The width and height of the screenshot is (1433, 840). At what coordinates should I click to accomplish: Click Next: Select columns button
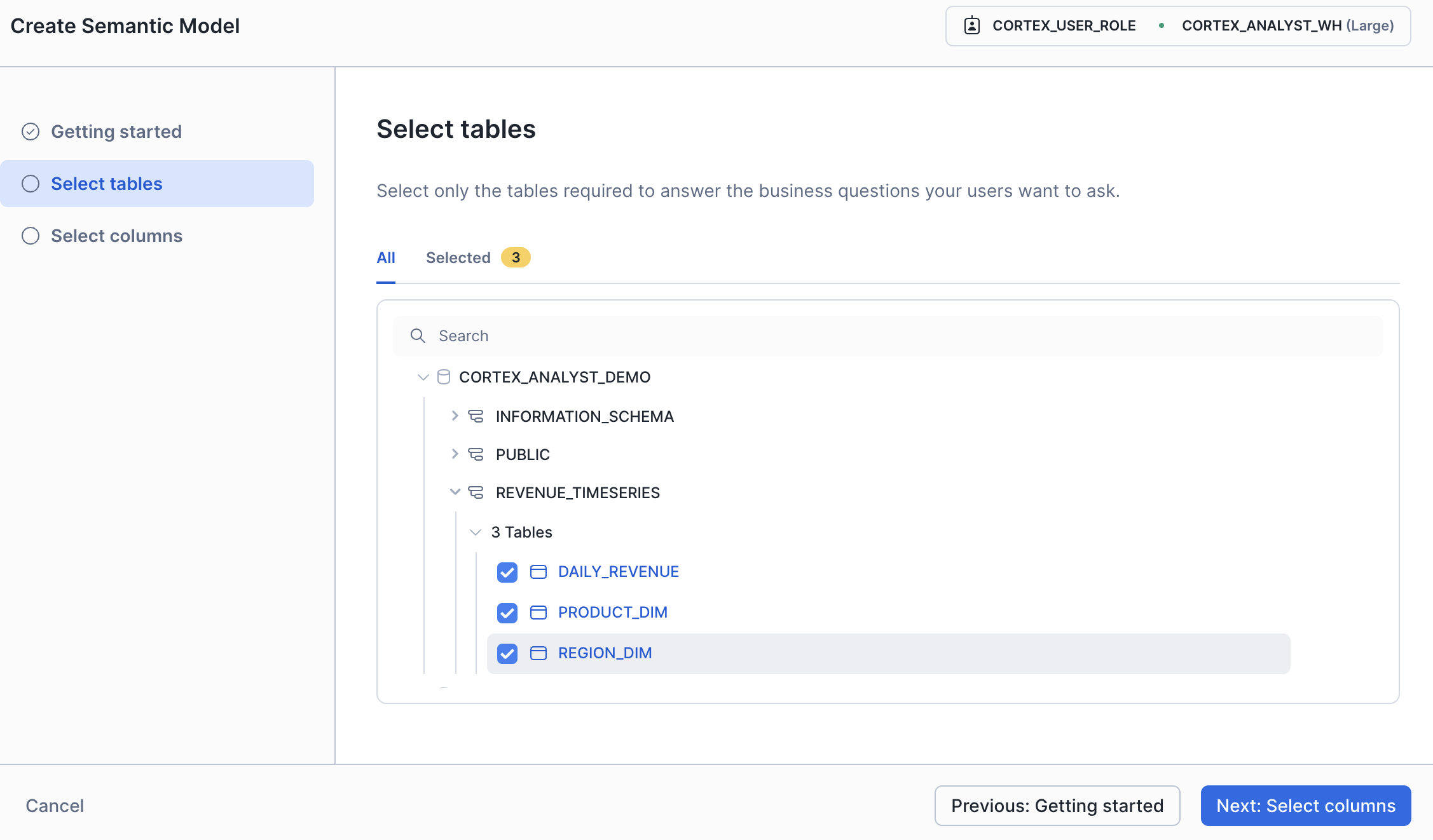click(x=1305, y=806)
